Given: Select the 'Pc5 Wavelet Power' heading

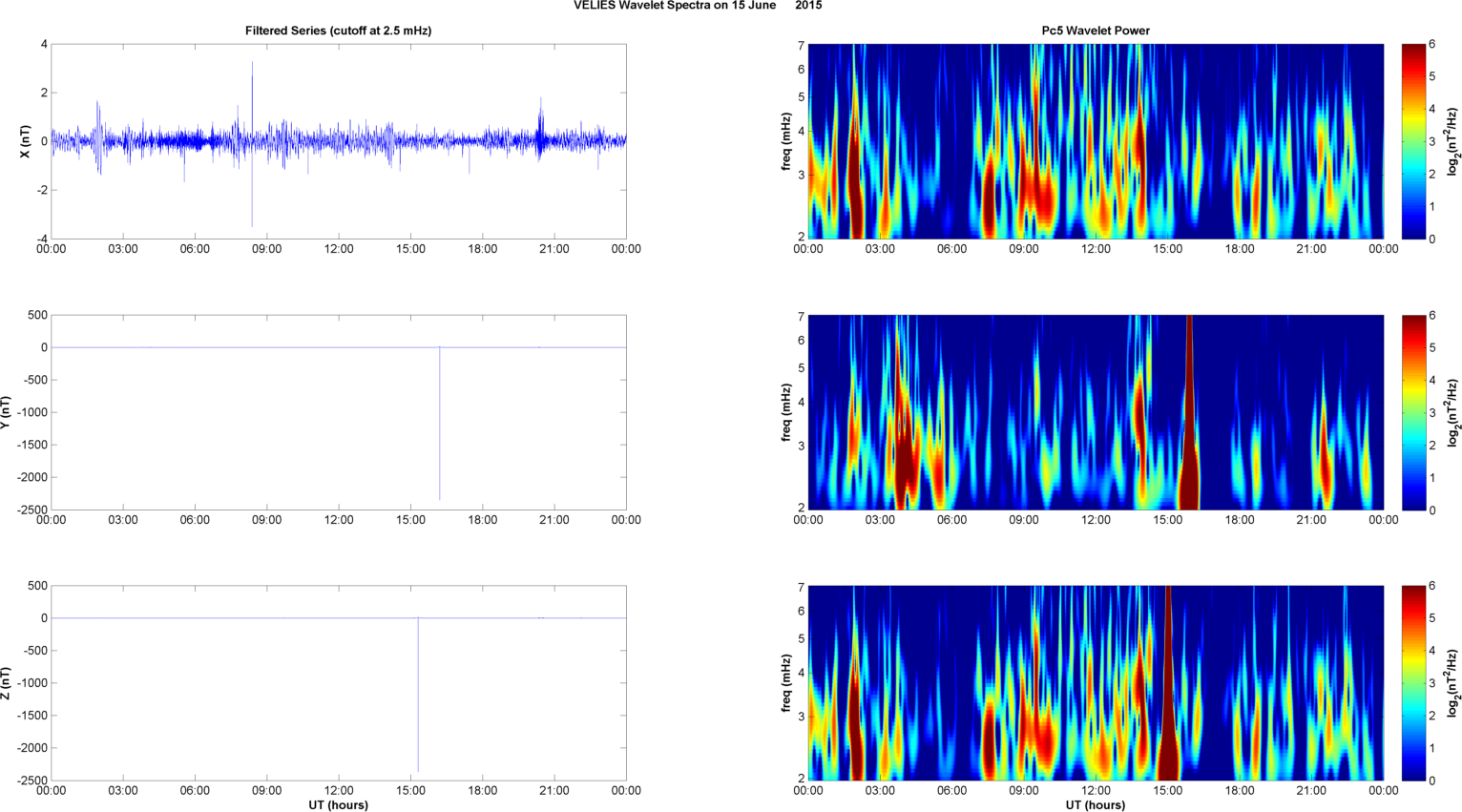Looking at the screenshot, I should (1096, 31).
